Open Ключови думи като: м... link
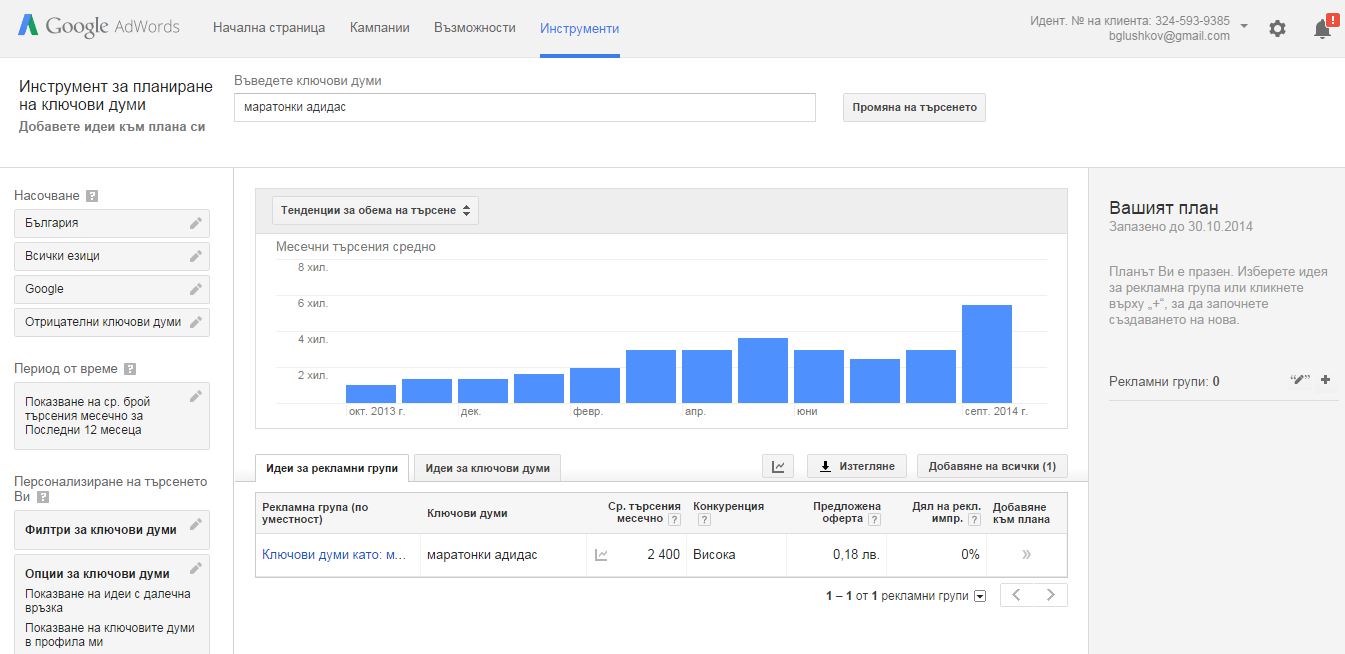Screen dimensions: 1345x654 pos(334,555)
